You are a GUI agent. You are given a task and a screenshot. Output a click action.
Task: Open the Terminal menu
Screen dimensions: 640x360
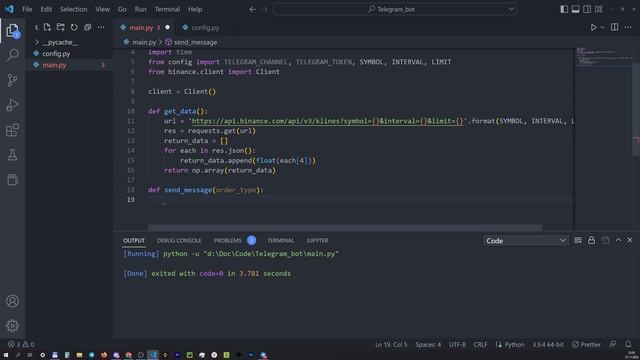pos(167,9)
